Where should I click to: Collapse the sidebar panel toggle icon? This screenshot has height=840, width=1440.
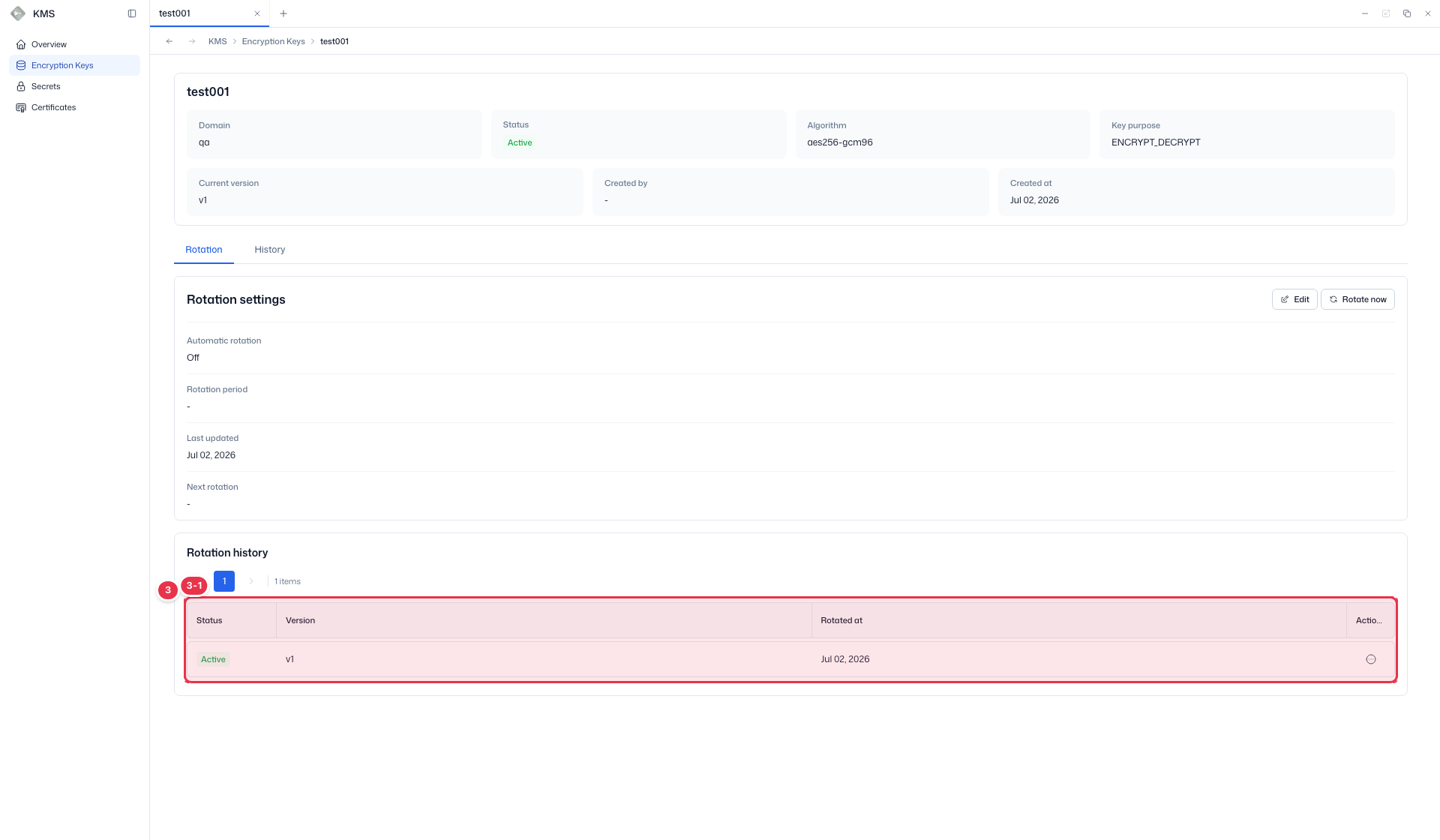(132, 13)
